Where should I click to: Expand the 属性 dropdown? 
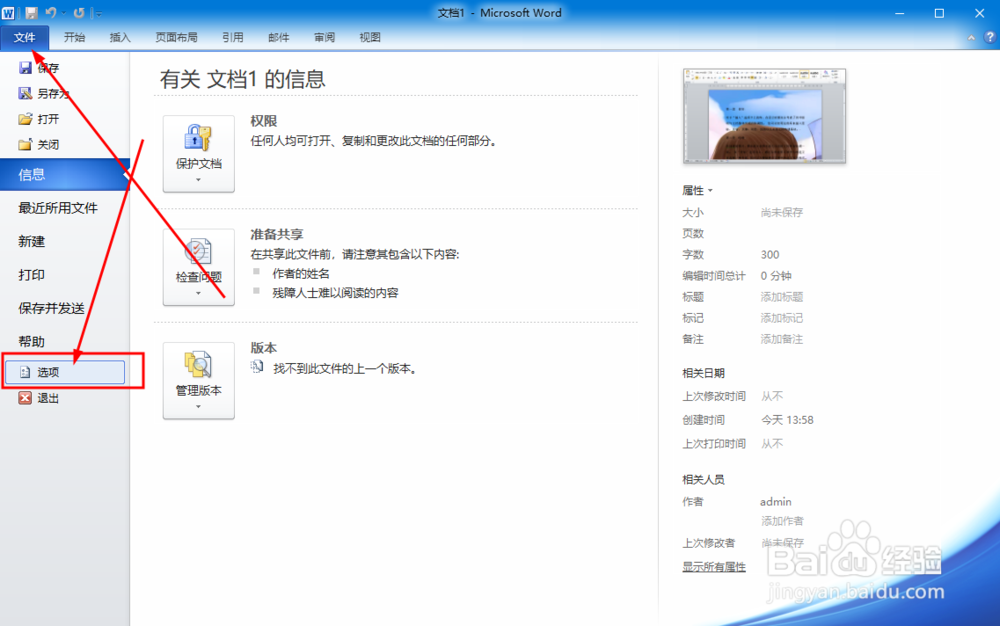click(698, 191)
